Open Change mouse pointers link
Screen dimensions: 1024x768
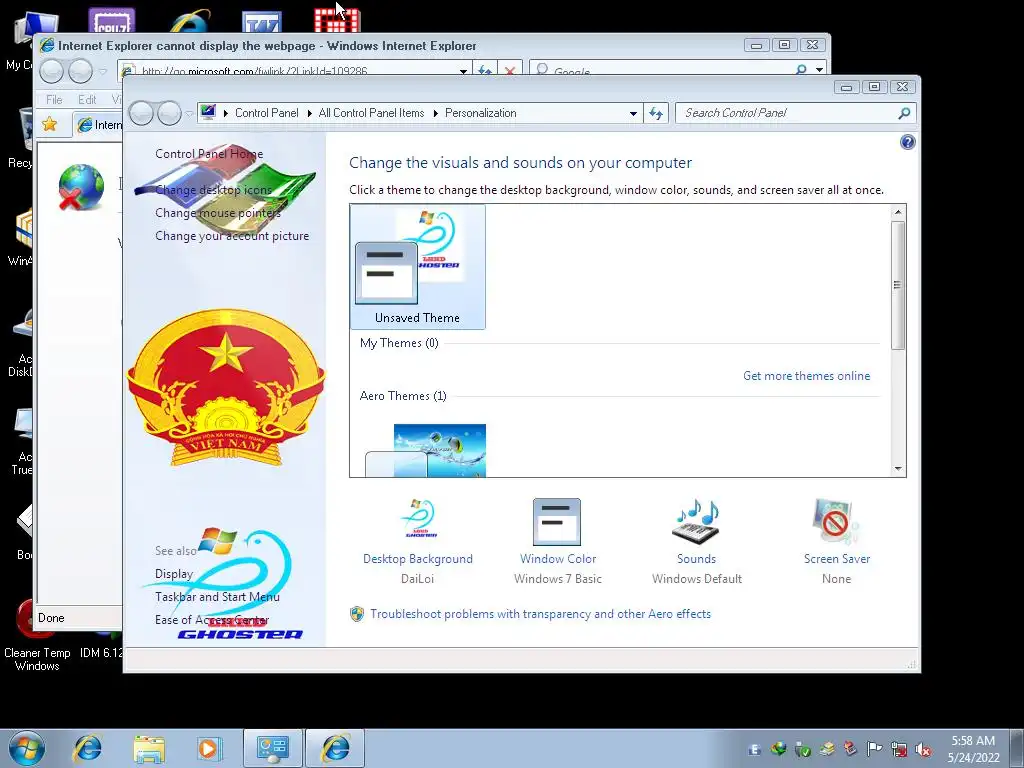(x=217, y=213)
